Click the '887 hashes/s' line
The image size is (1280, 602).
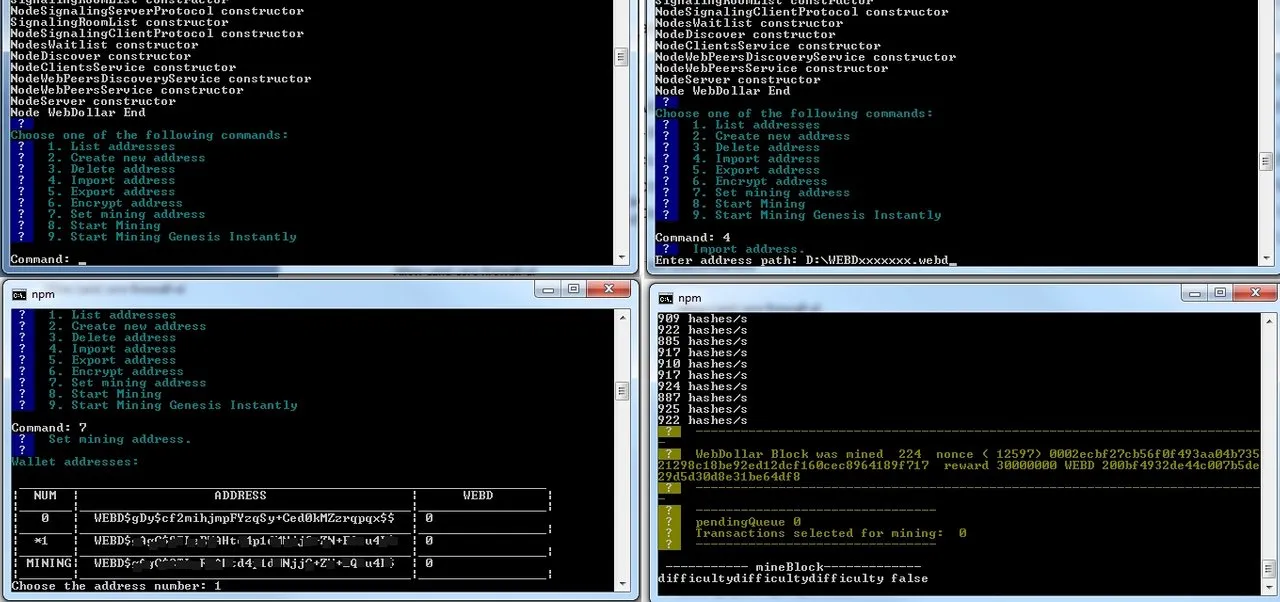(x=702, y=398)
